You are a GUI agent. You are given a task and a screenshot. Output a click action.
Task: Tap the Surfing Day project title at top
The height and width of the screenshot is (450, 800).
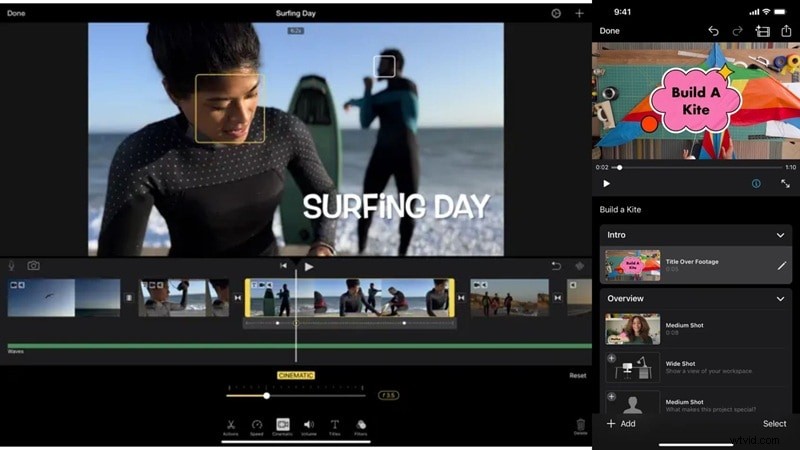pos(295,13)
